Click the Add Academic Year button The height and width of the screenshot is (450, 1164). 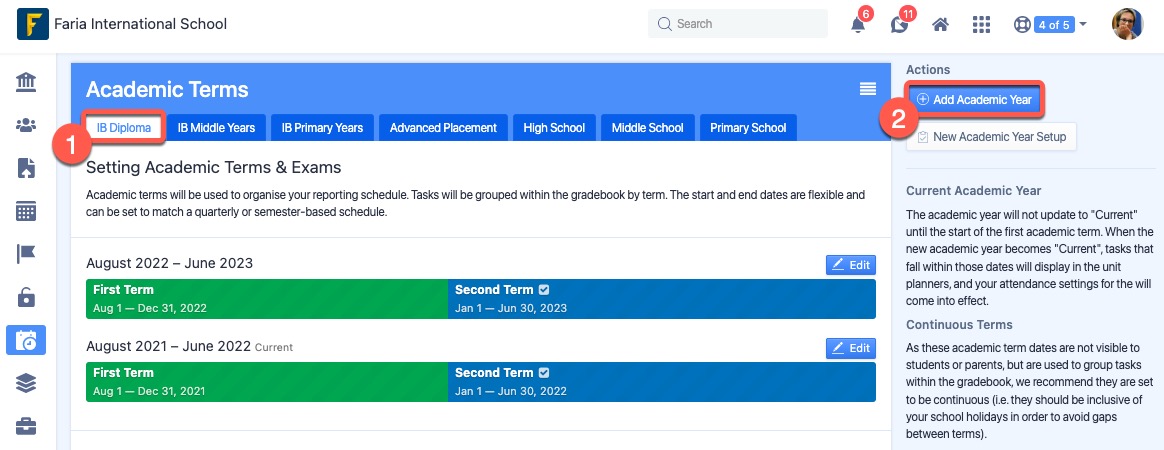tap(975, 100)
